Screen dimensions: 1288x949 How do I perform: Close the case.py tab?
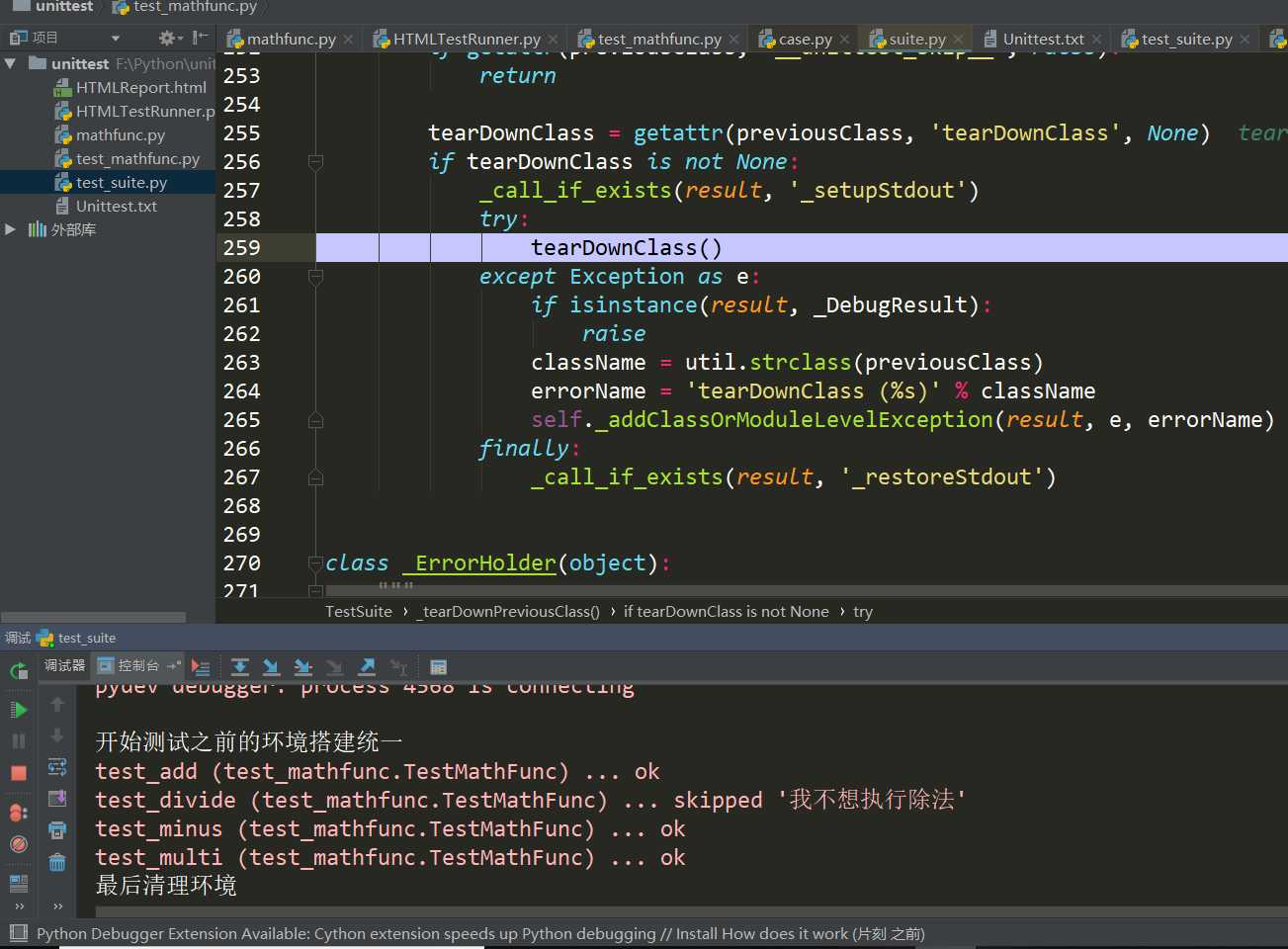coord(844,40)
